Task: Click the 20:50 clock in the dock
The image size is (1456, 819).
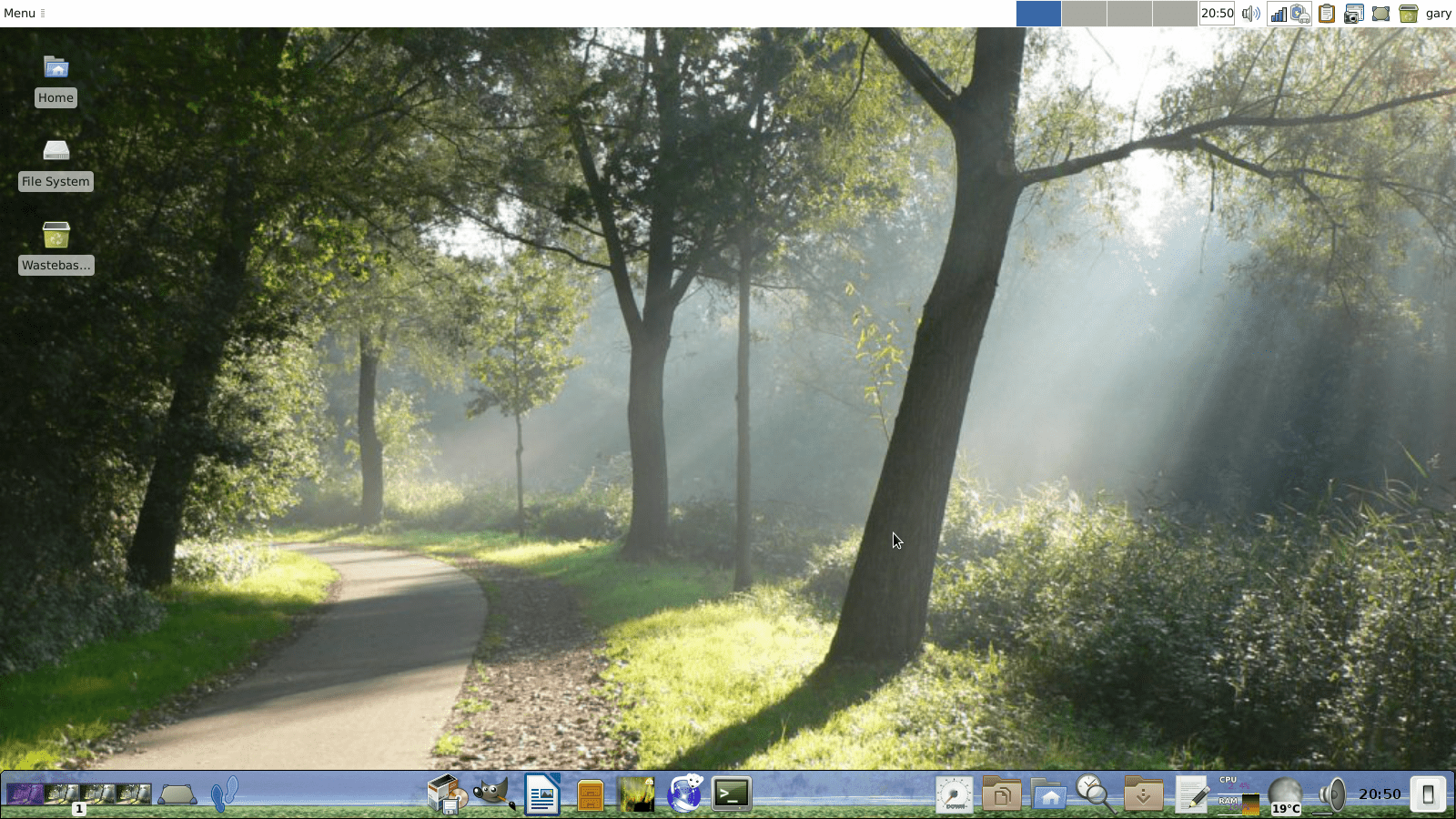Action: pyautogui.click(x=1380, y=794)
